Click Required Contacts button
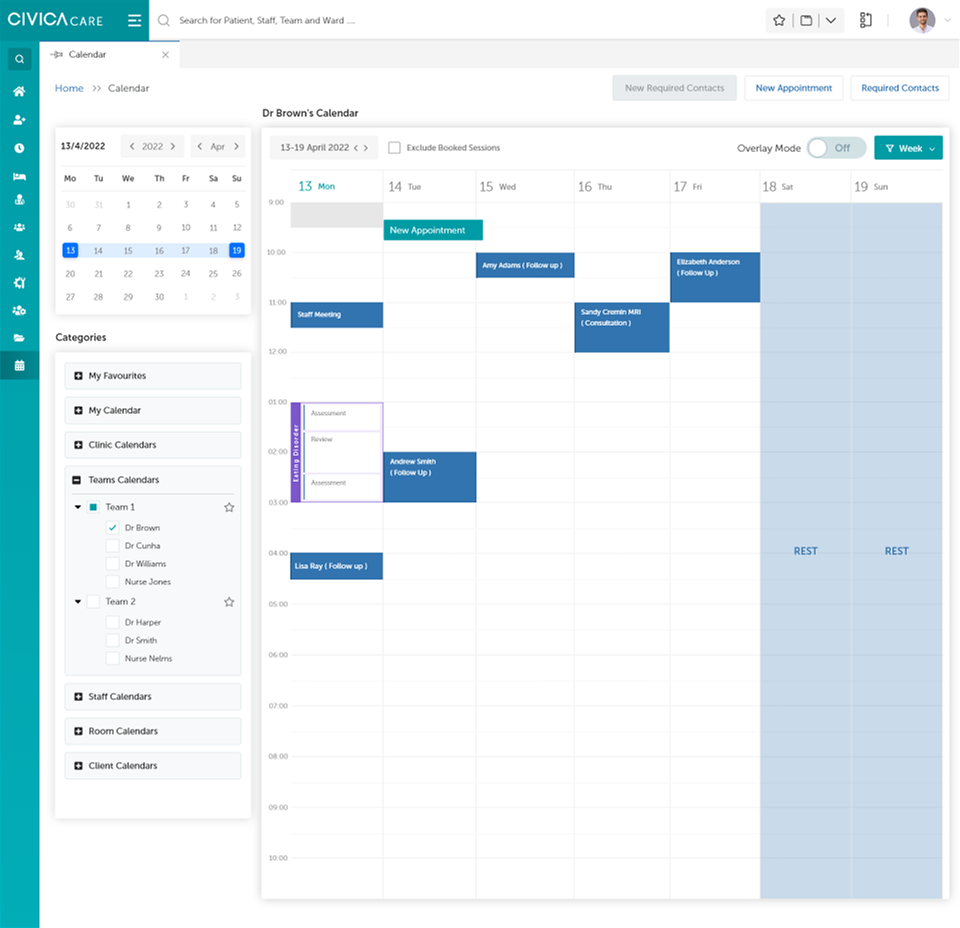Viewport: 960px width, 928px height. pyautogui.click(x=899, y=88)
